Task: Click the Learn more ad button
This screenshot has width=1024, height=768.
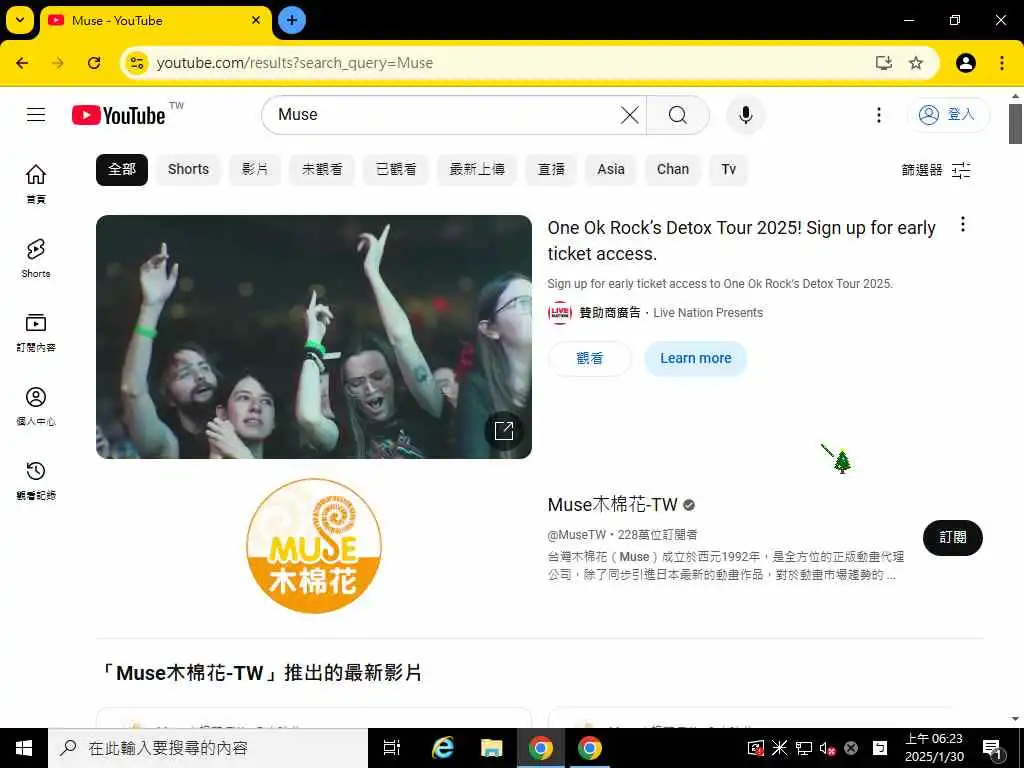Action: (x=696, y=359)
